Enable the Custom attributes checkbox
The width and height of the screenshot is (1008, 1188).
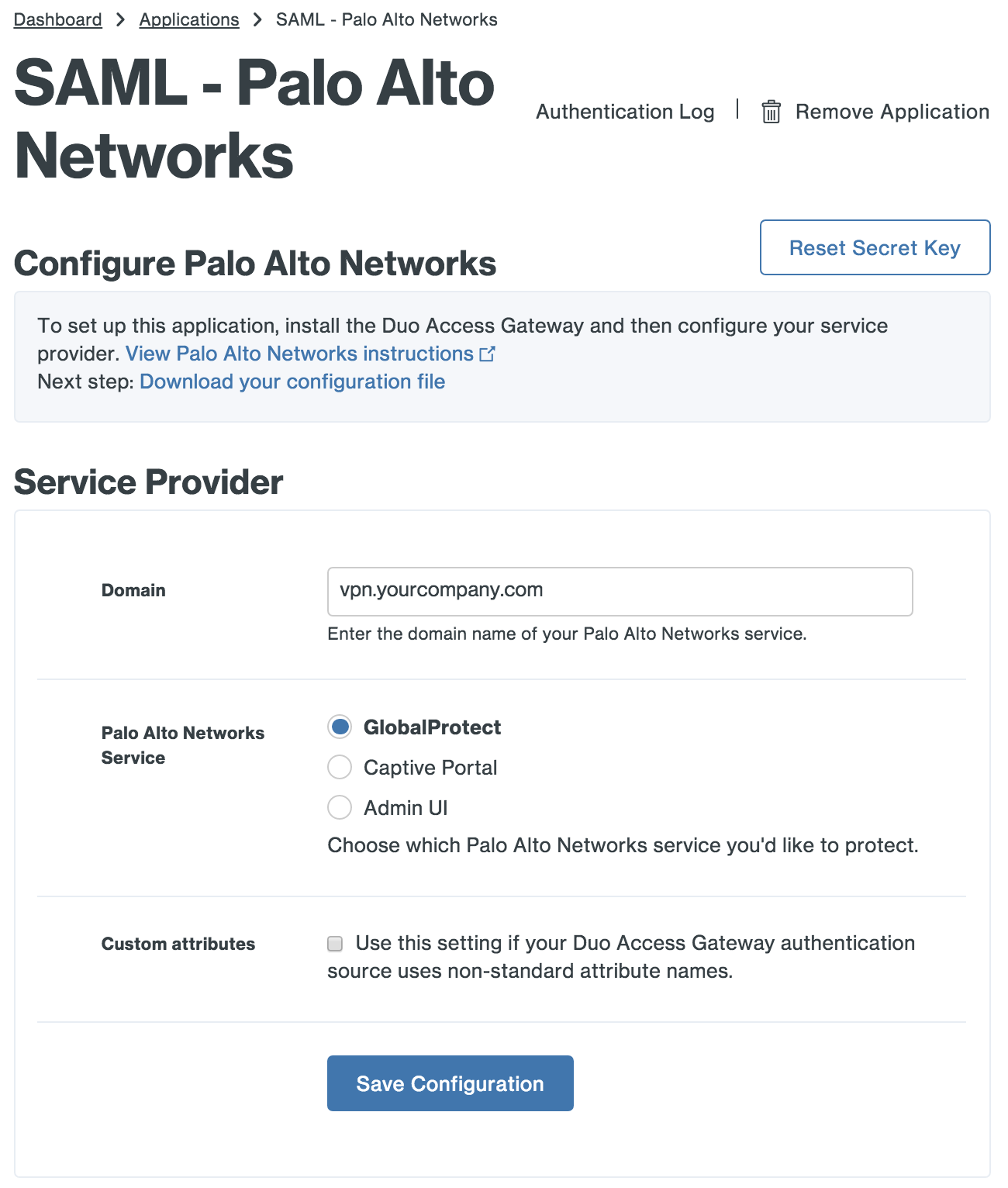(x=334, y=943)
